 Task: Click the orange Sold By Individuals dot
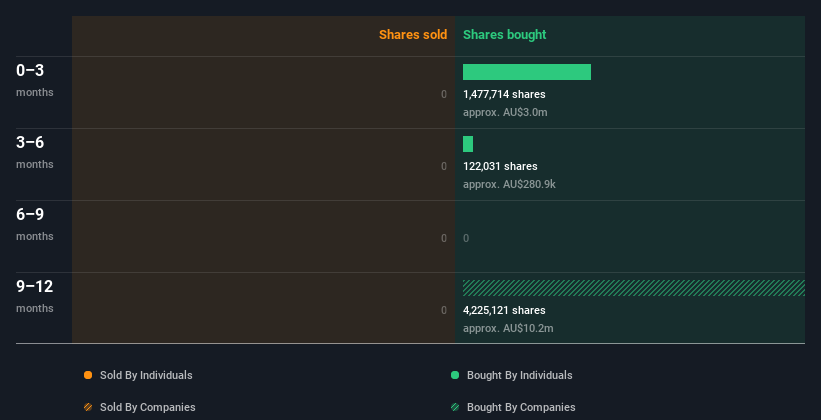[x=88, y=375]
